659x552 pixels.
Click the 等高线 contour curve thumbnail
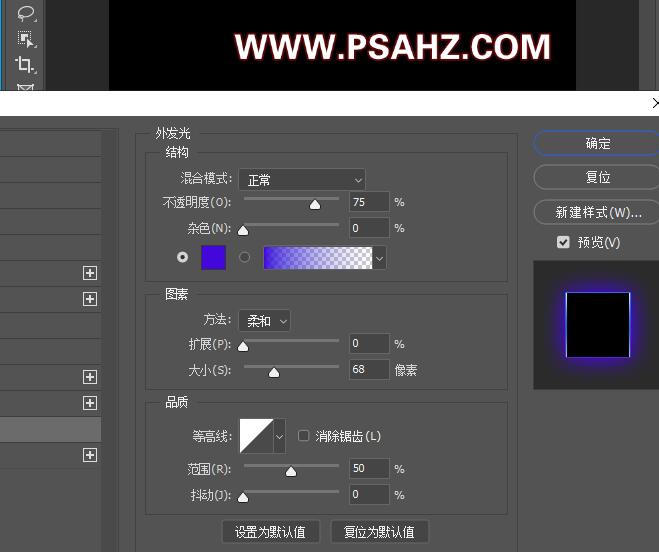click(256, 436)
